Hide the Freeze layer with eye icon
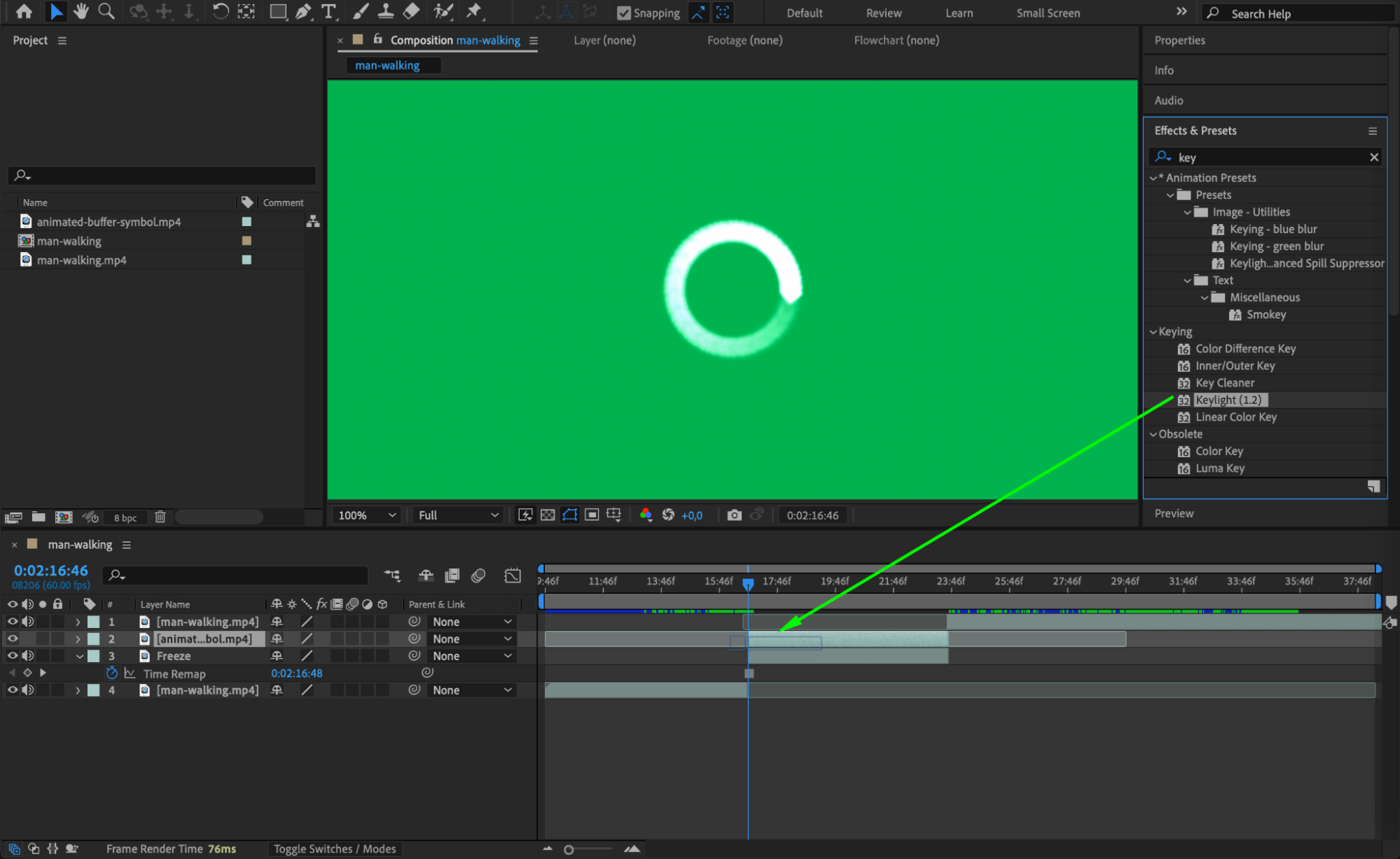Screen dimensions: 1400x859 pos(12,656)
